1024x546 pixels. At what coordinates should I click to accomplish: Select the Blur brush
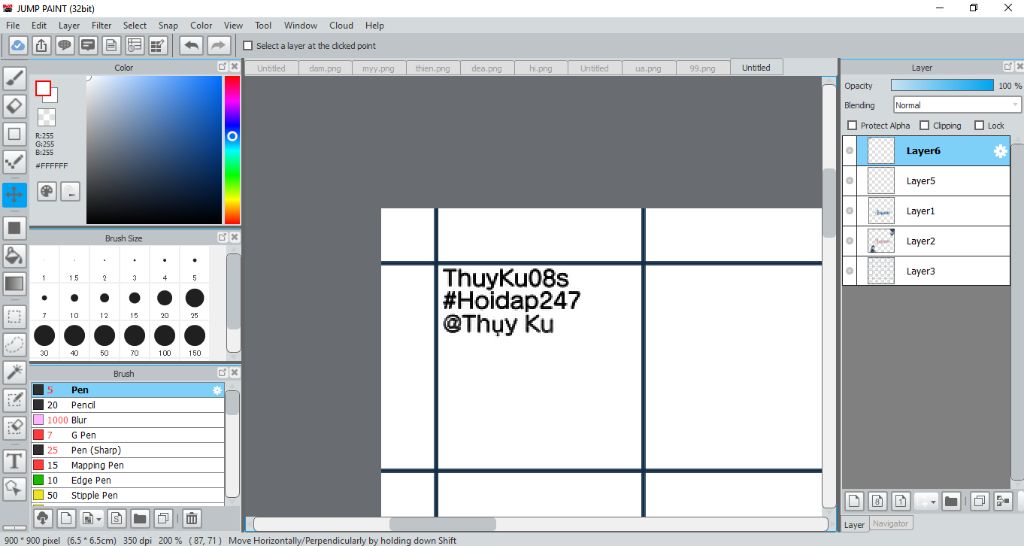(x=128, y=420)
